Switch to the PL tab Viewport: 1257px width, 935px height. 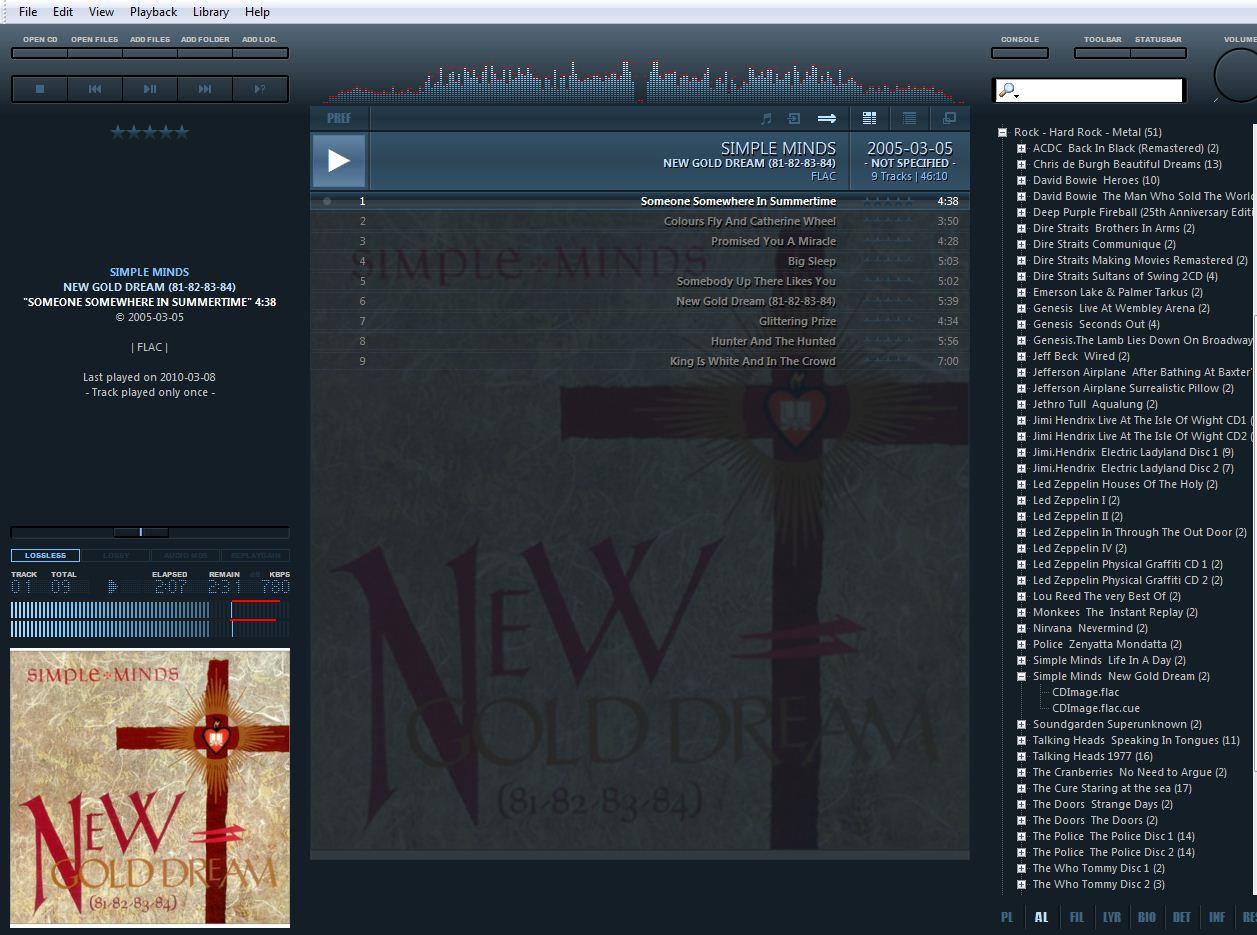pos(1007,917)
